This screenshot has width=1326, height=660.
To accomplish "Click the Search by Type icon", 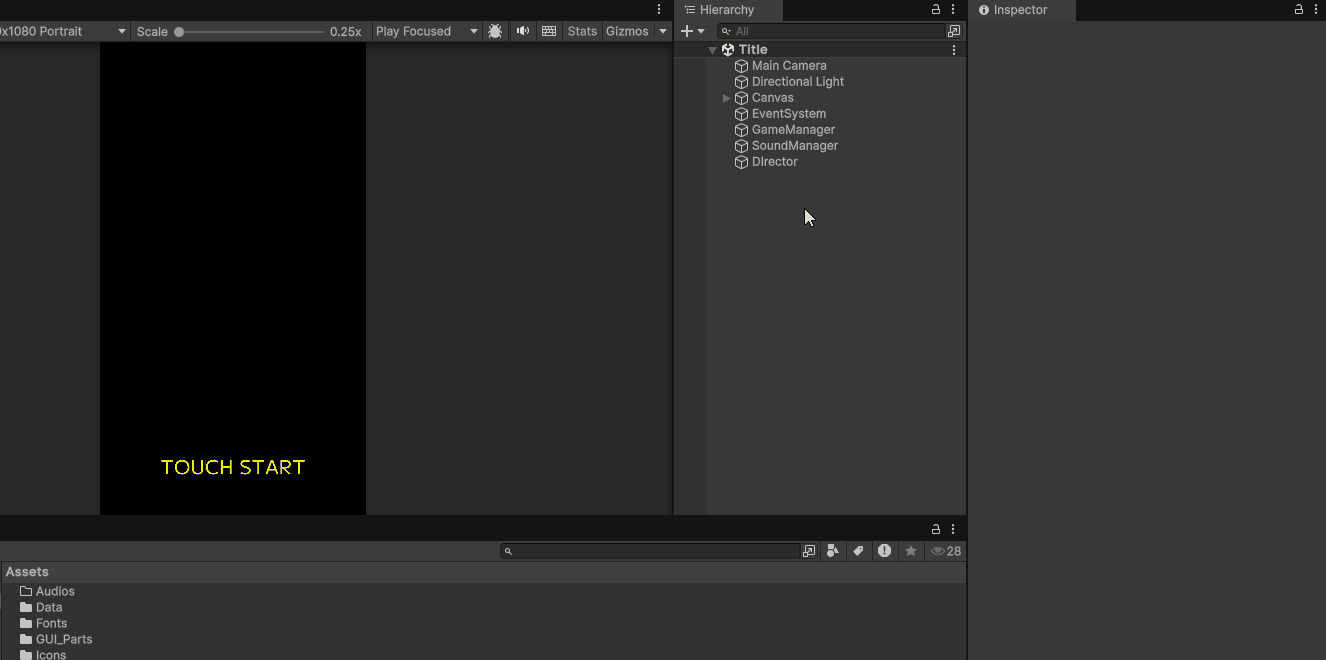I will click(x=832, y=551).
